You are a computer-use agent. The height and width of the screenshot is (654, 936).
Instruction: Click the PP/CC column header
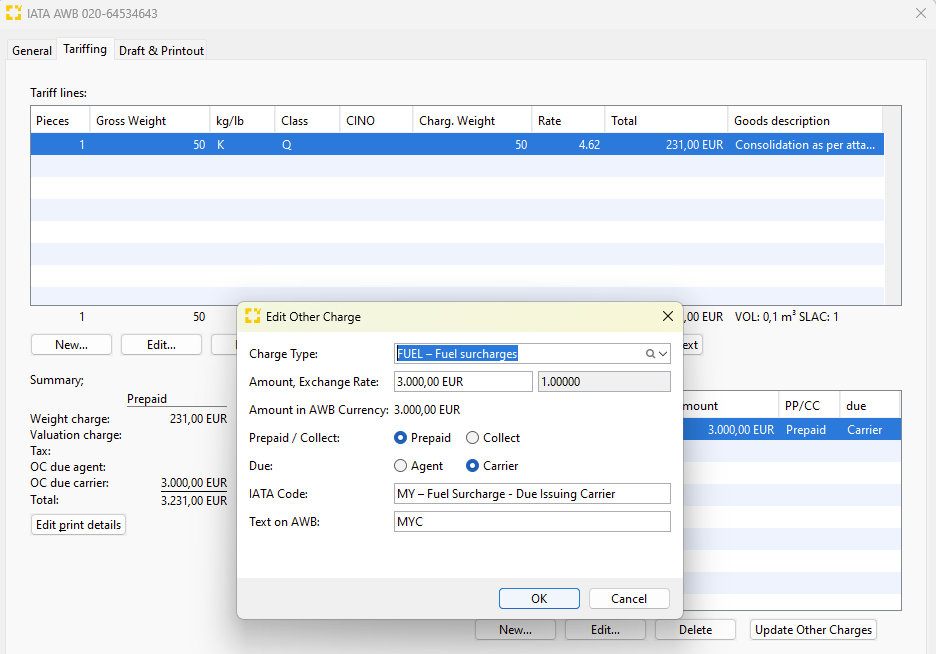pos(808,406)
